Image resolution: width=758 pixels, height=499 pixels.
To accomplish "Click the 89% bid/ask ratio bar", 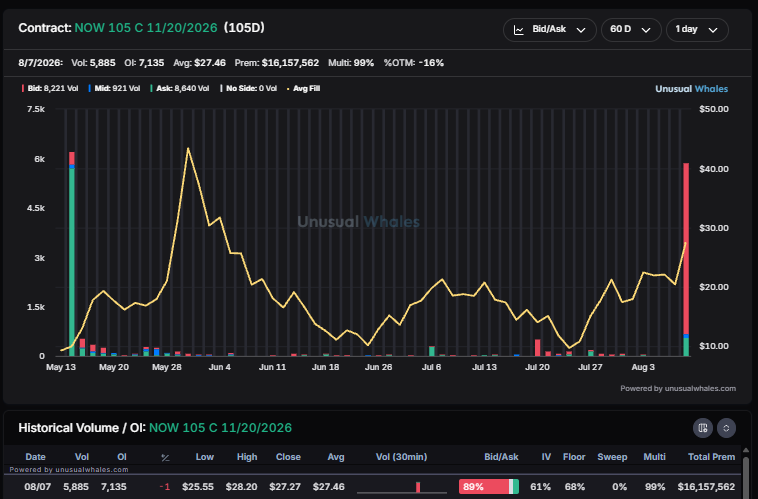I will coord(489,487).
